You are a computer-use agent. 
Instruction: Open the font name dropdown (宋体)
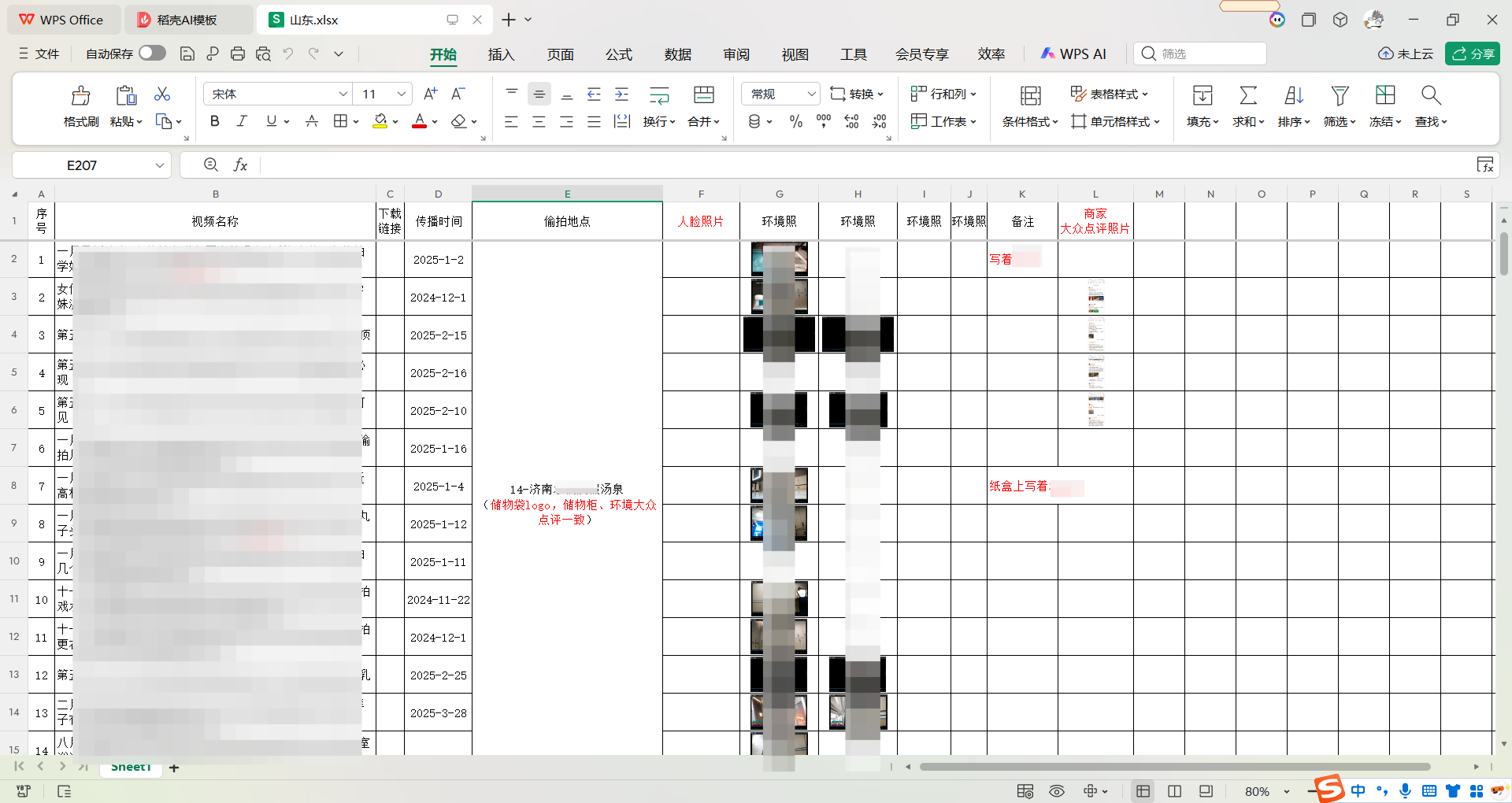pyautogui.click(x=343, y=94)
